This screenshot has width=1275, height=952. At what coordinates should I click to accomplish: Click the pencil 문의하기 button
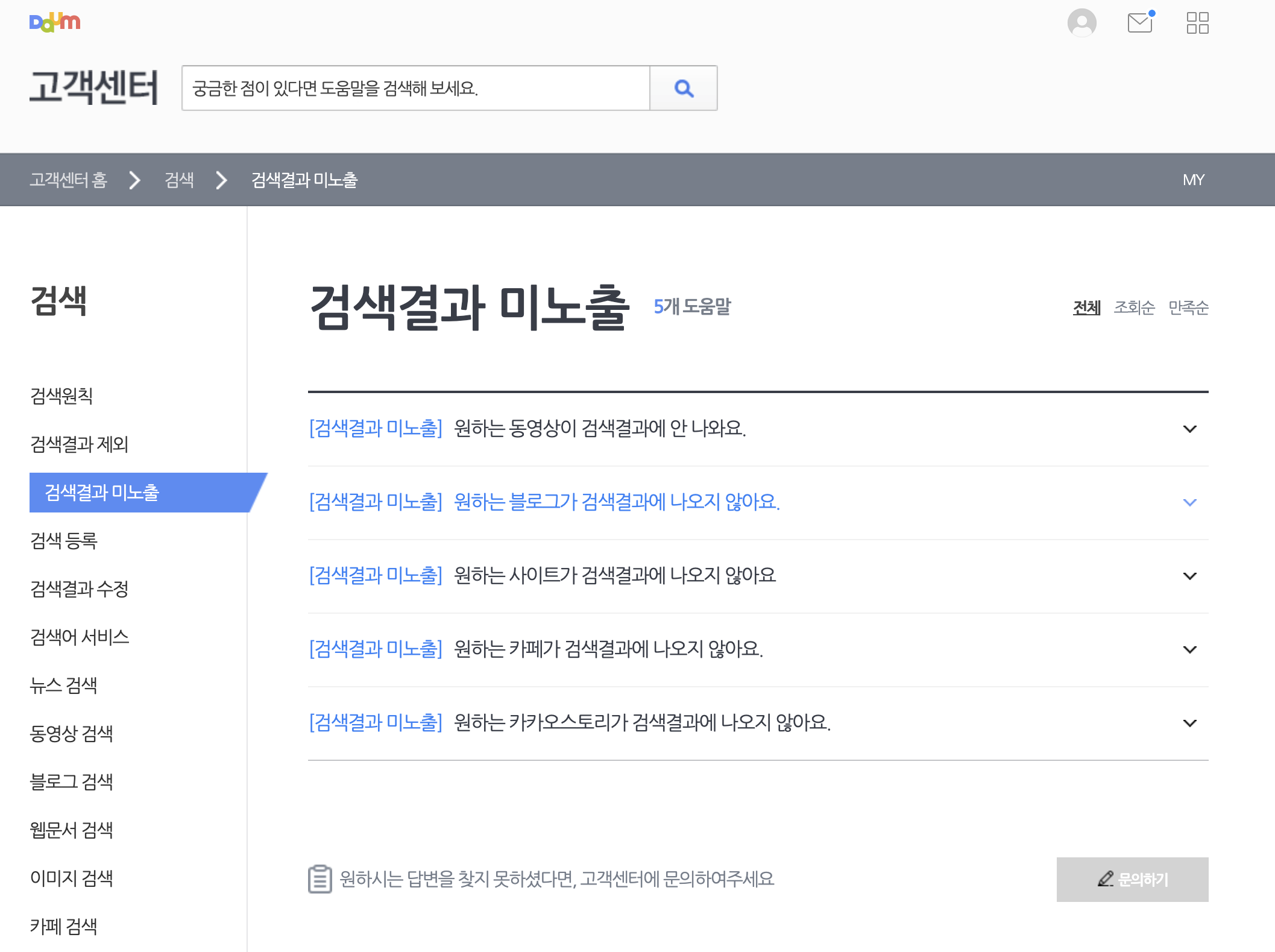click(1132, 879)
